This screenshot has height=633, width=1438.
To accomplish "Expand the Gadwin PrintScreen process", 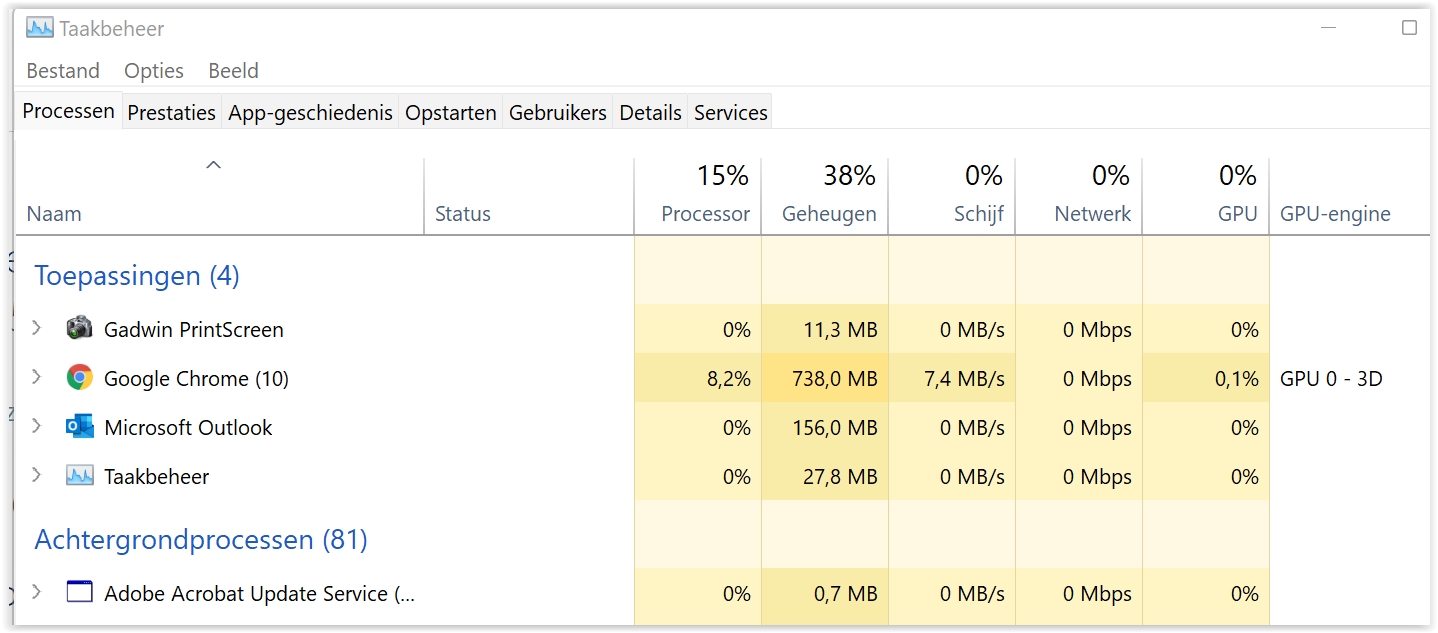I will click(x=37, y=328).
